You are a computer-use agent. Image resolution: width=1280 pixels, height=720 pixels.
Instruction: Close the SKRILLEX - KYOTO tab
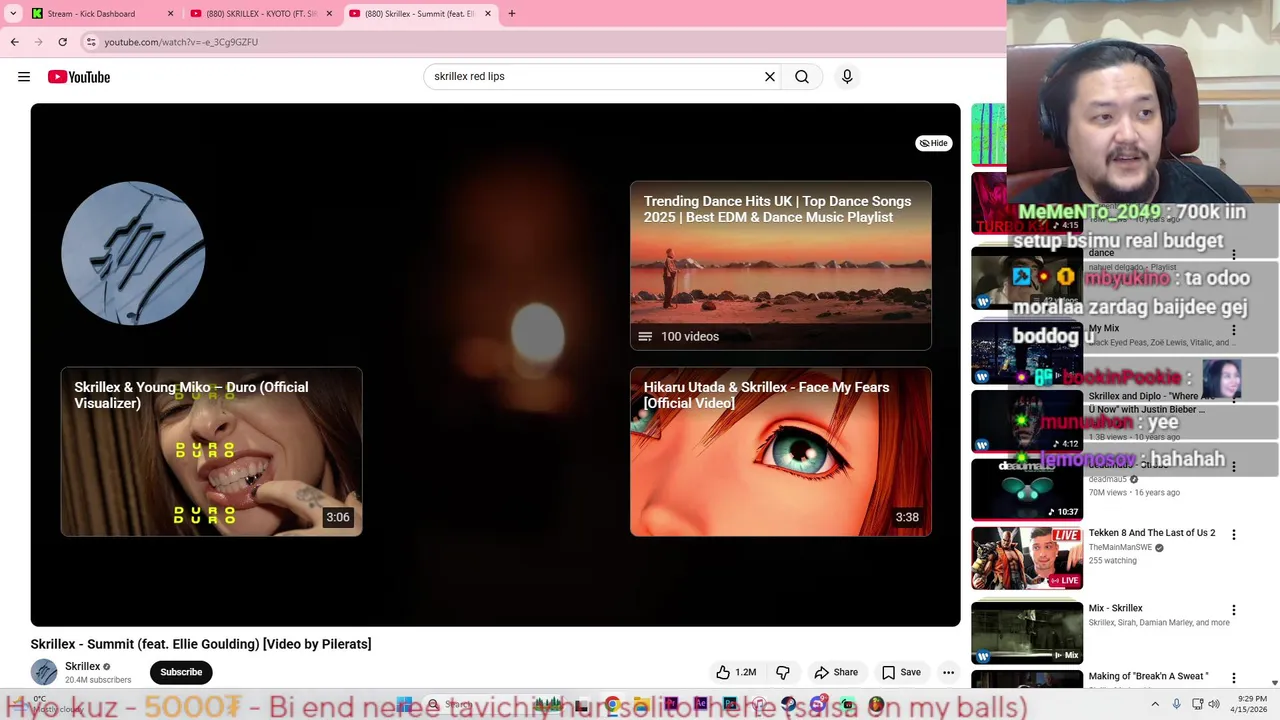coord(329,14)
